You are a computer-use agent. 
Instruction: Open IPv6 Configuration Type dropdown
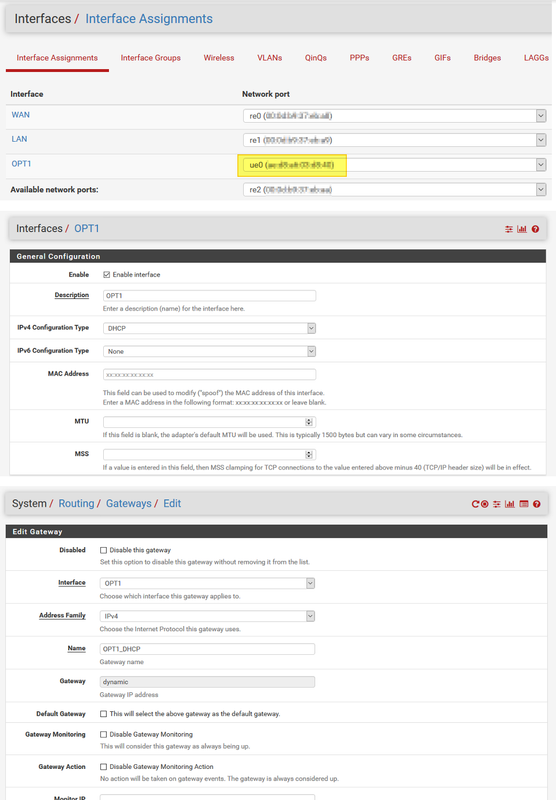(x=209, y=351)
